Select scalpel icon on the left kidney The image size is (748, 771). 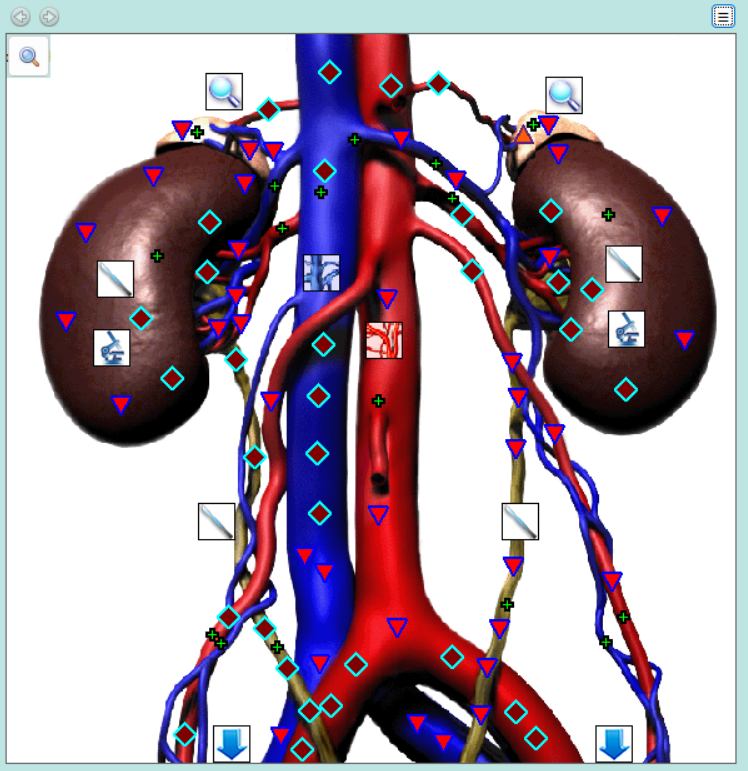click(115, 279)
